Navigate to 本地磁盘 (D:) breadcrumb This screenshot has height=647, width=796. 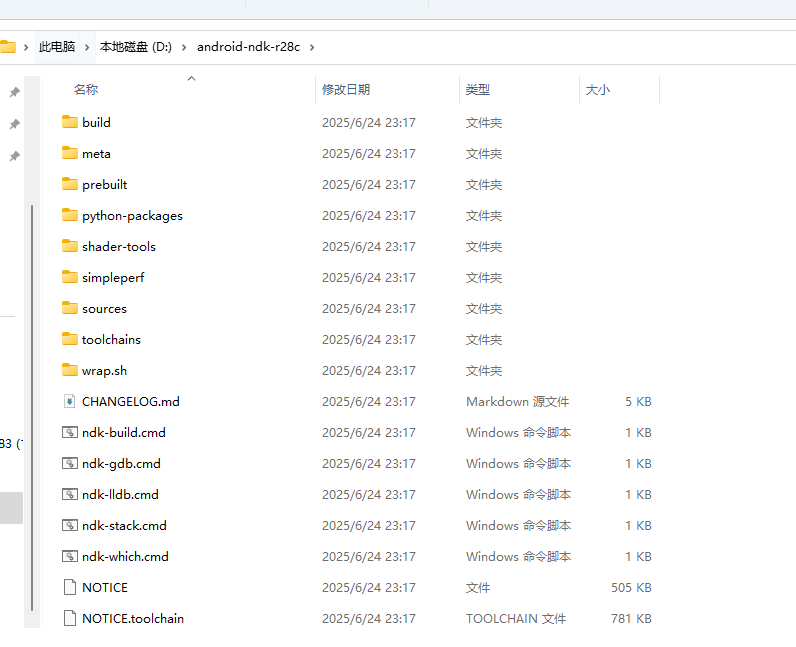[136, 47]
